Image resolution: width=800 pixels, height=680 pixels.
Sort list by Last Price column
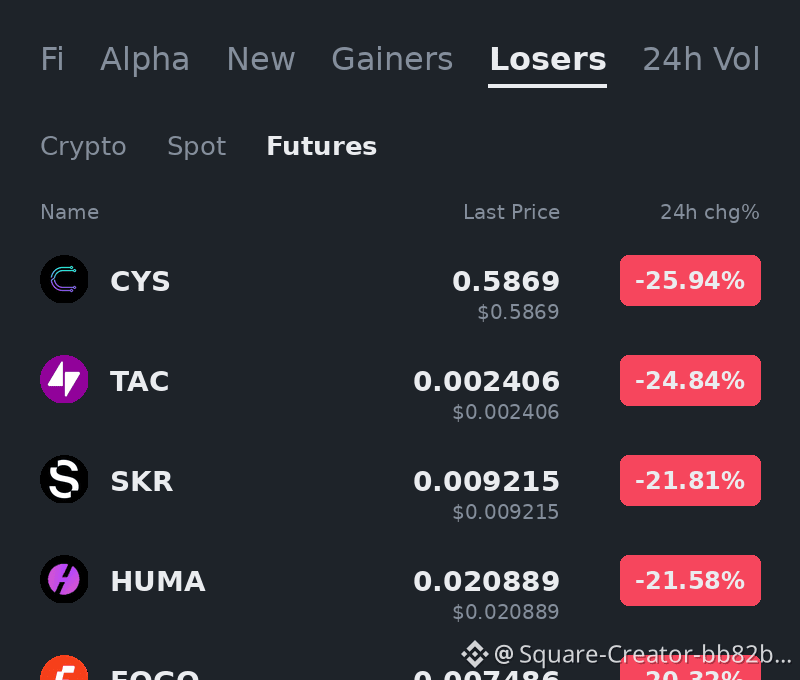coord(511,212)
